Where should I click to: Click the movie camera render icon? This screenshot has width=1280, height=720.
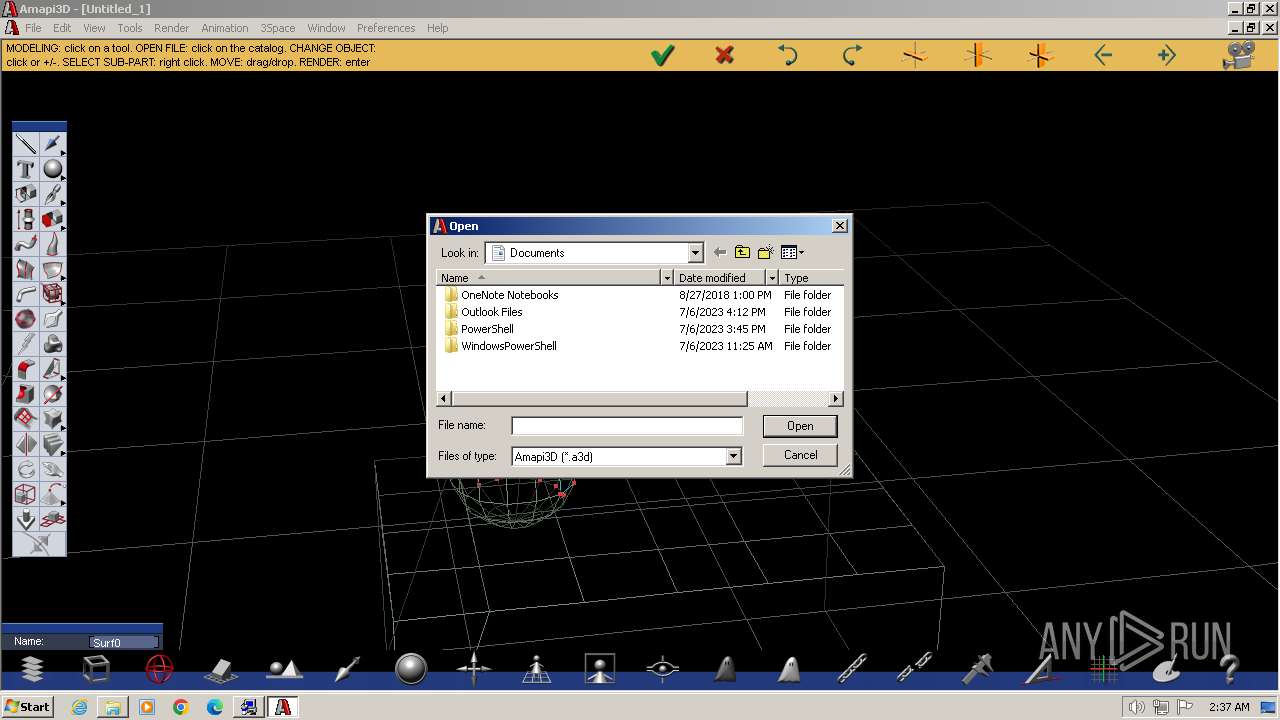[x=1239, y=55]
